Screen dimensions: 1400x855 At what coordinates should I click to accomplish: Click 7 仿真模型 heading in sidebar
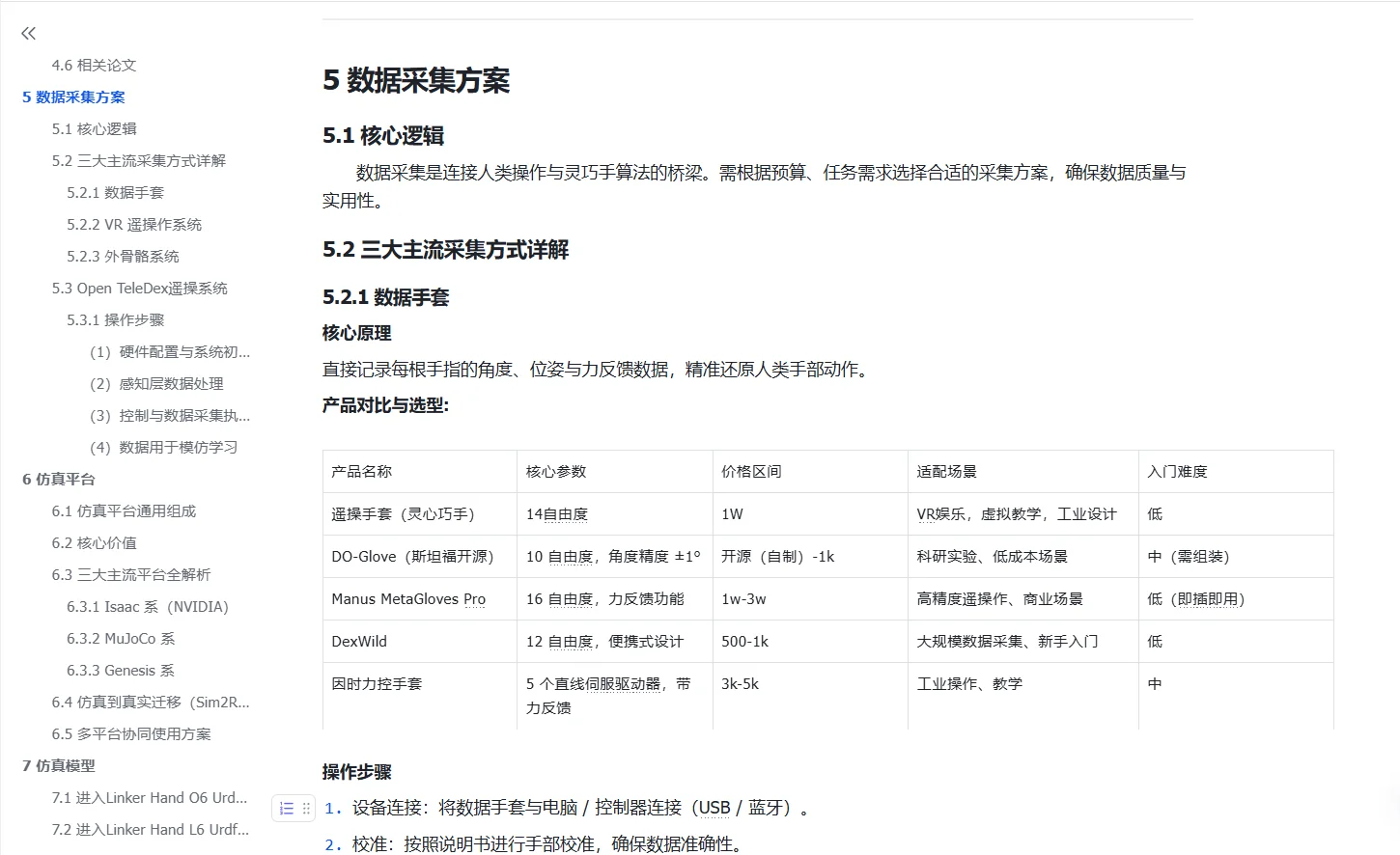pos(59,765)
